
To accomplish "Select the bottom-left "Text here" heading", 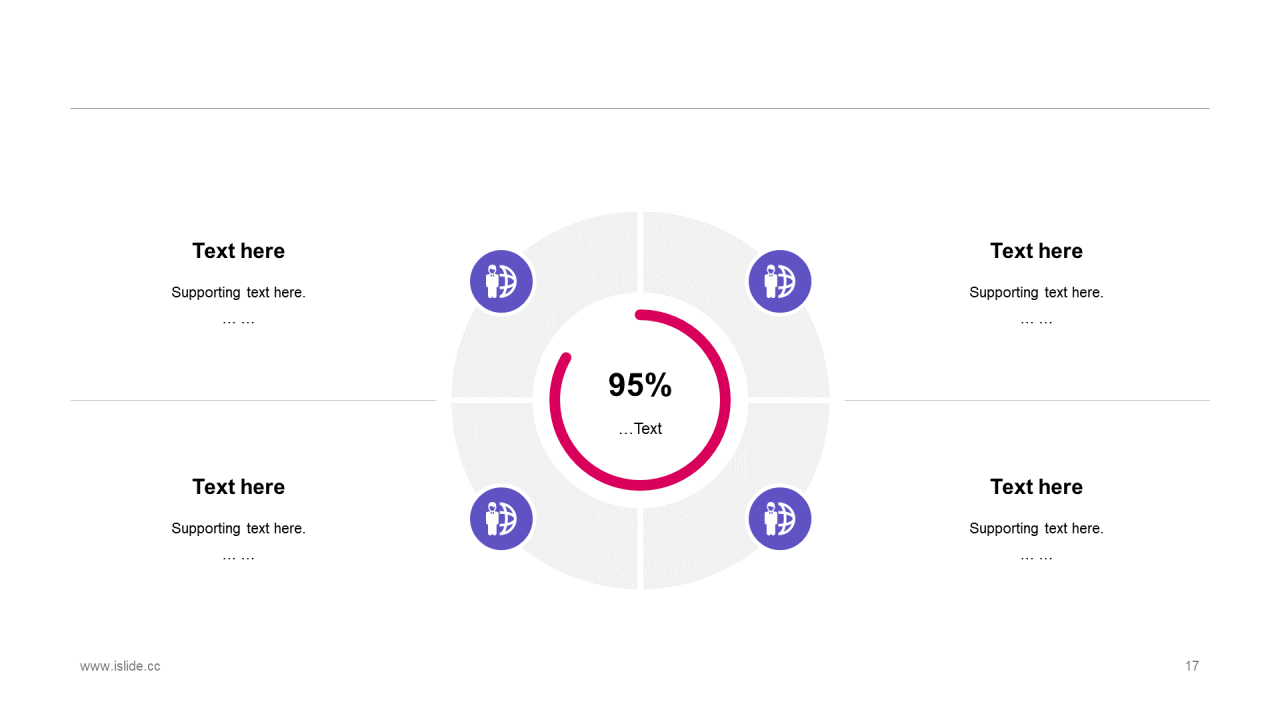I will [238, 487].
